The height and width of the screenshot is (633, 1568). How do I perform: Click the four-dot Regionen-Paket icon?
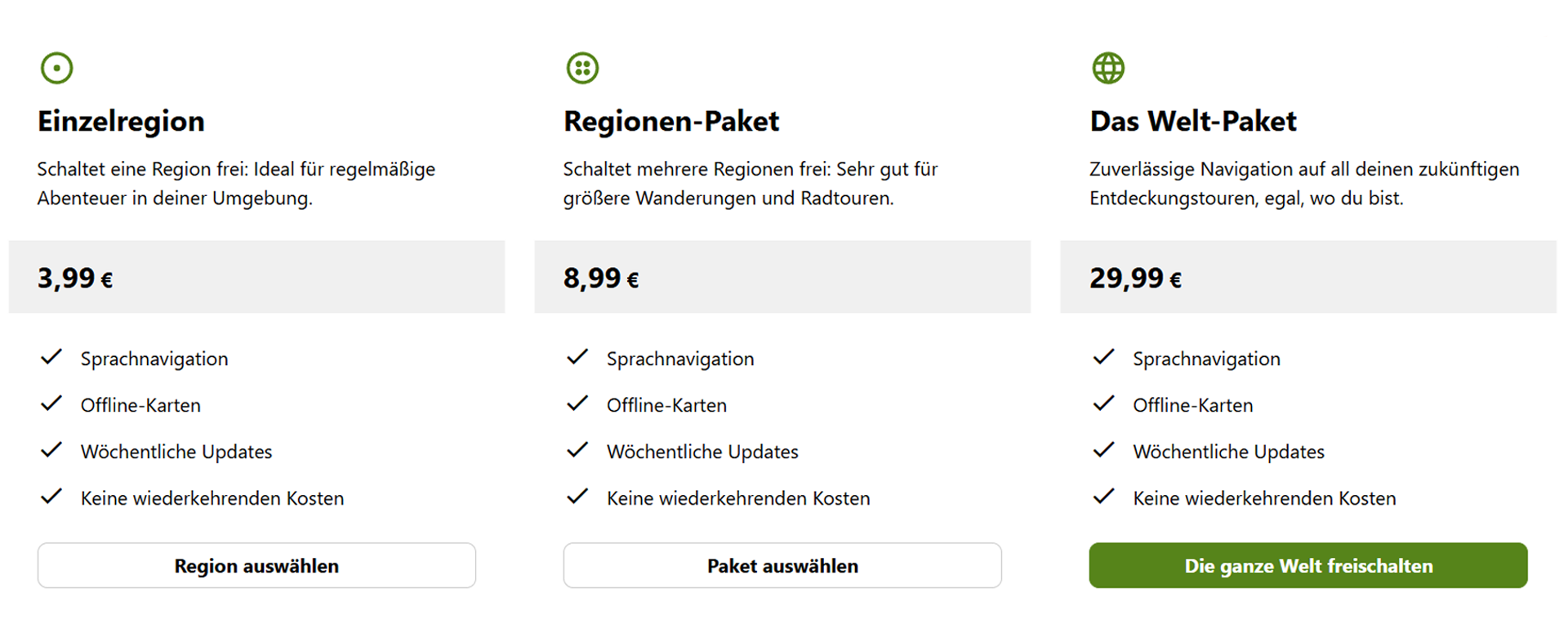pos(582,68)
